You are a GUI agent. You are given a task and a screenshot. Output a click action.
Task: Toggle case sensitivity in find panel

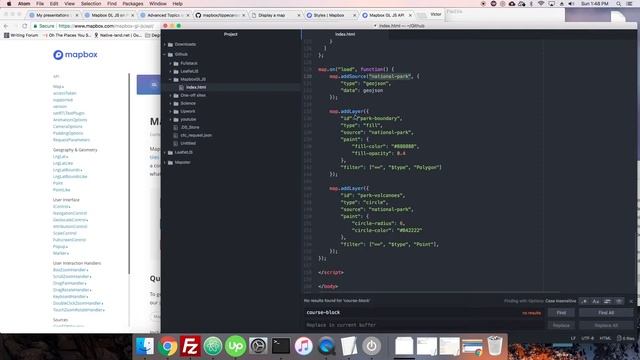point(596,301)
